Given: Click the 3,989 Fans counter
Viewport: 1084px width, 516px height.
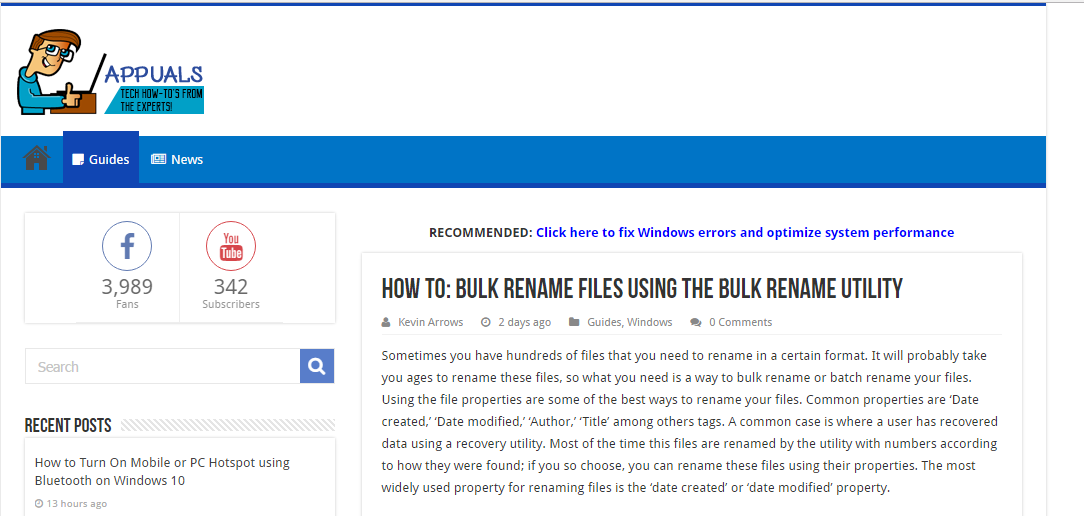Looking at the screenshot, I should pyautogui.click(x=127, y=287).
